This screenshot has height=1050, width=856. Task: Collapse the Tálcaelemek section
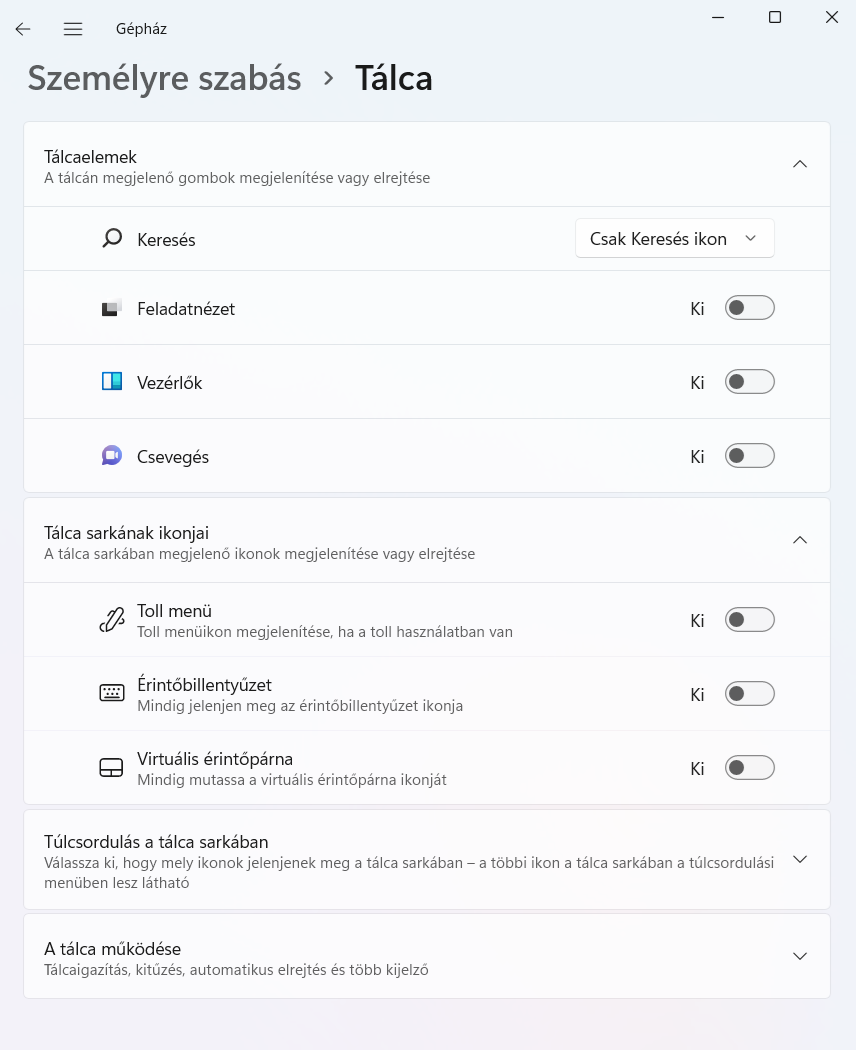(800, 164)
